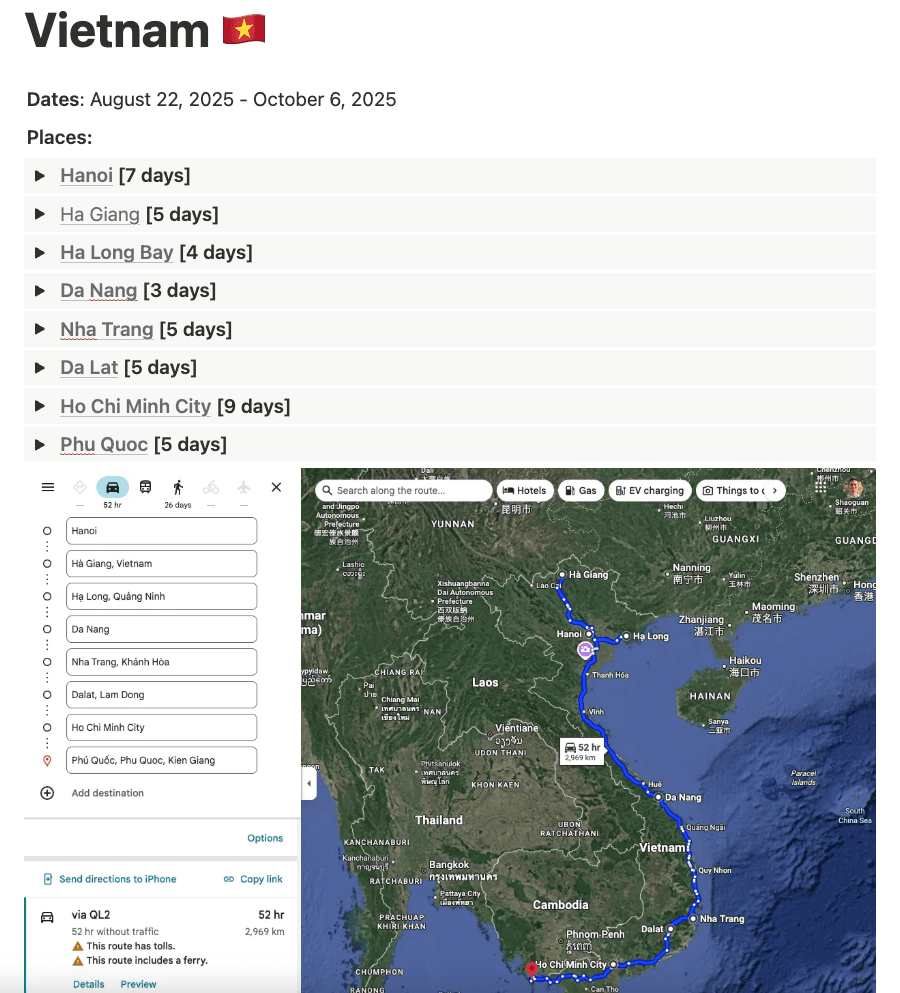Filter map by EV charging chip
Viewport: 900px width, 993px height.
(649, 490)
